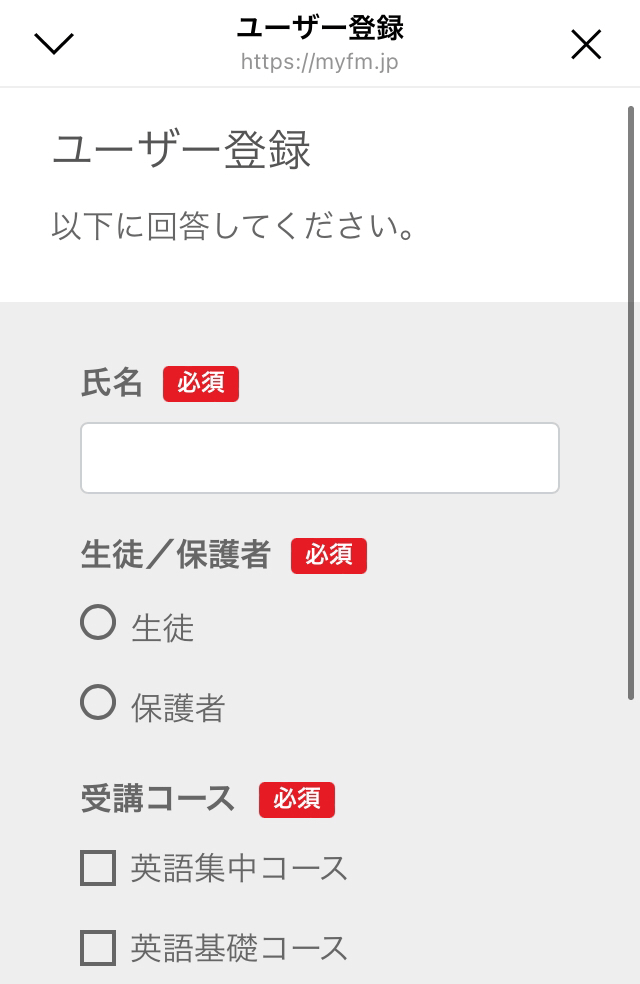Viewport: 640px width, 984px height.
Task: Choose the 保護者 radio option
Action: point(98,703)
